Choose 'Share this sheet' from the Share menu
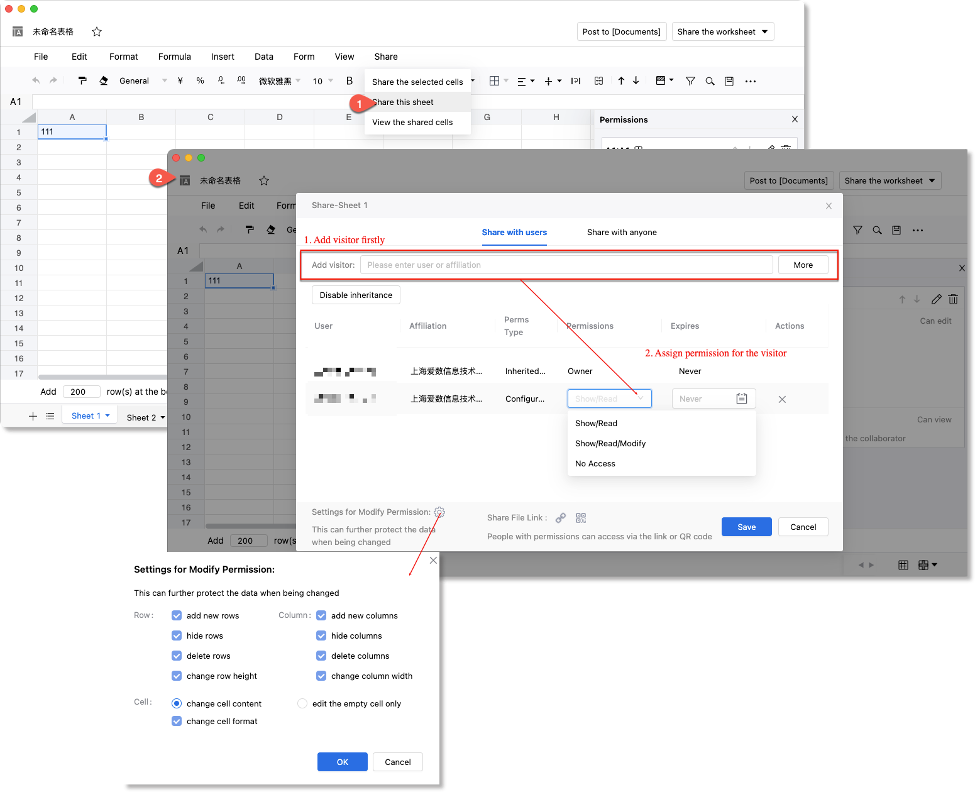The height and width of the screenshot is (792, 976). (x=403, y=102)
